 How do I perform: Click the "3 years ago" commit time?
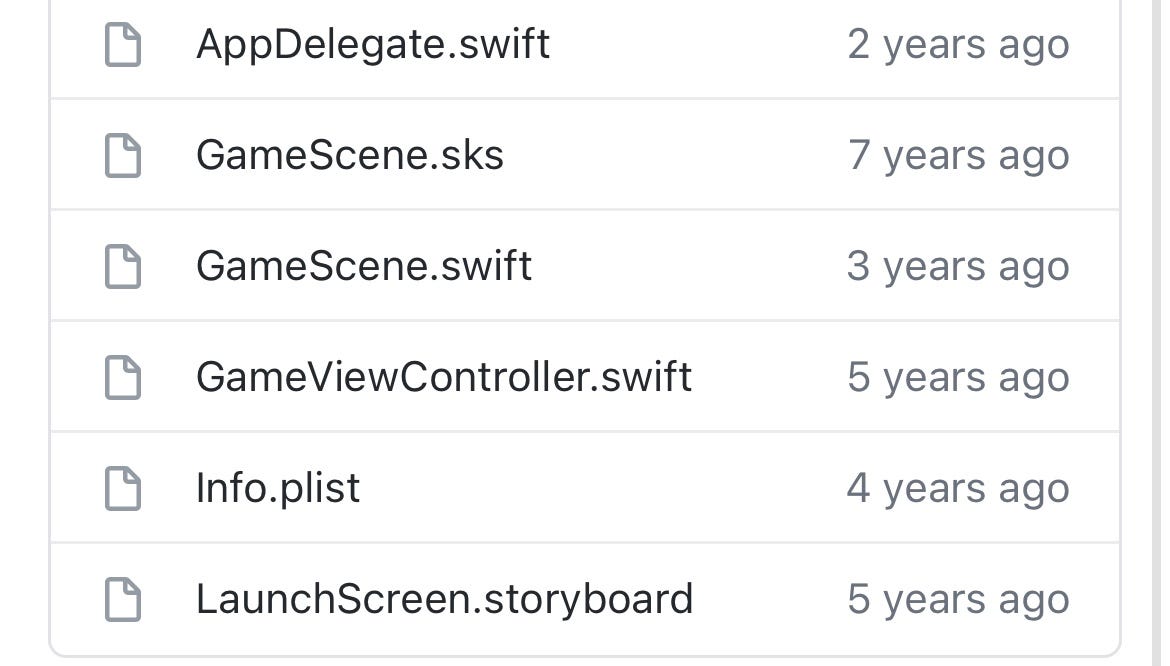[958, 267]
